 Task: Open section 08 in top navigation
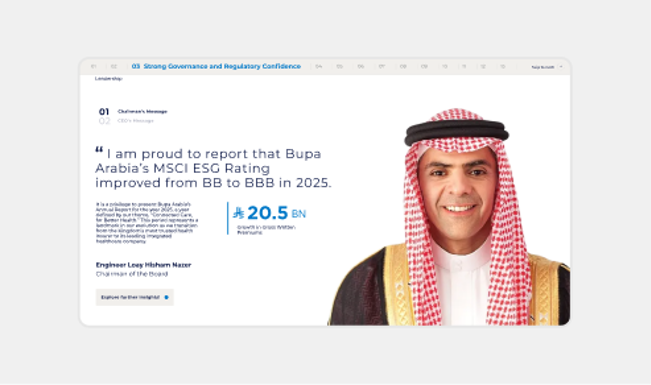(403, 66)
